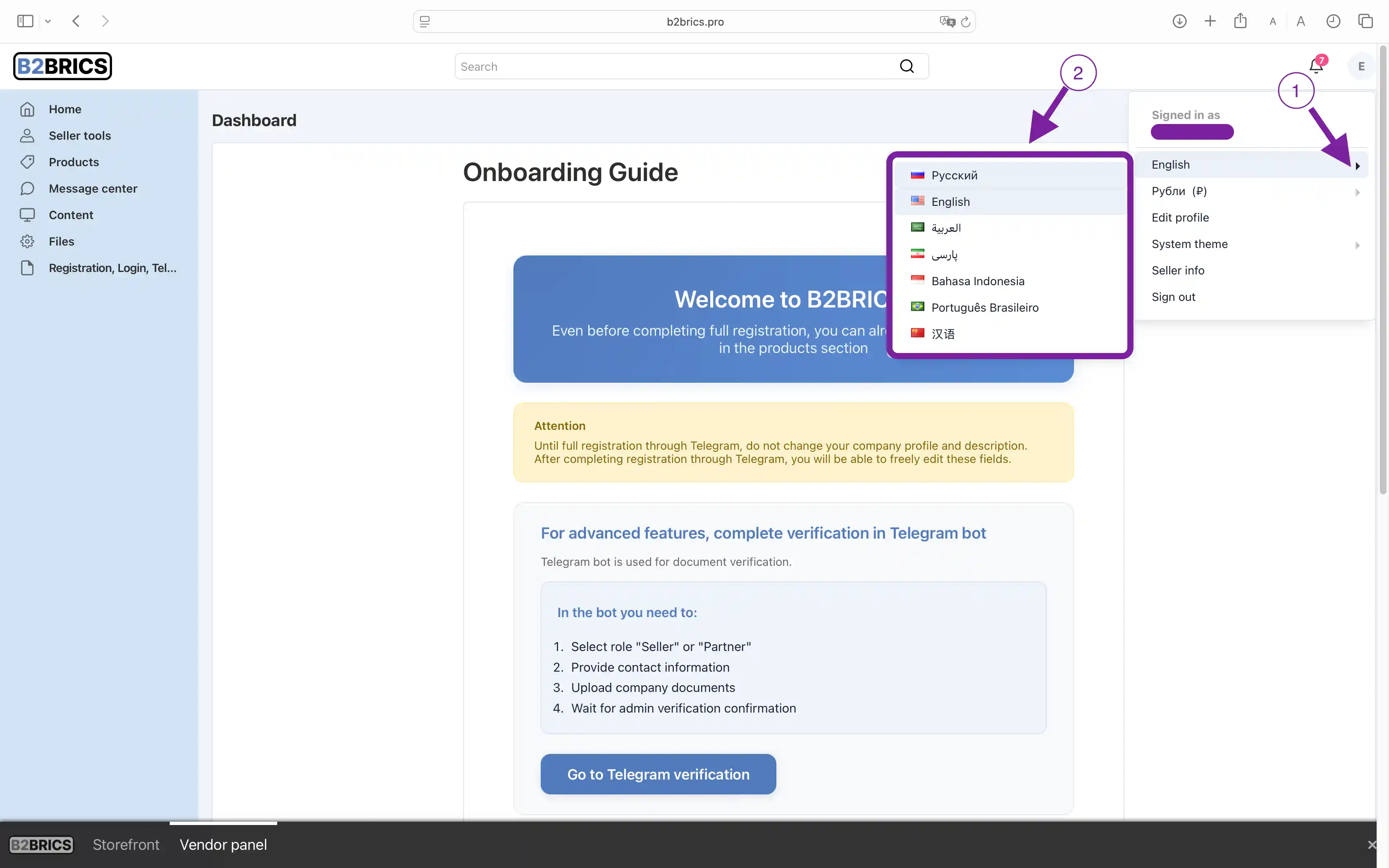Expand the English language submenu
Viewport: 1389px width, 868px height.
(x=1252, y=165)
